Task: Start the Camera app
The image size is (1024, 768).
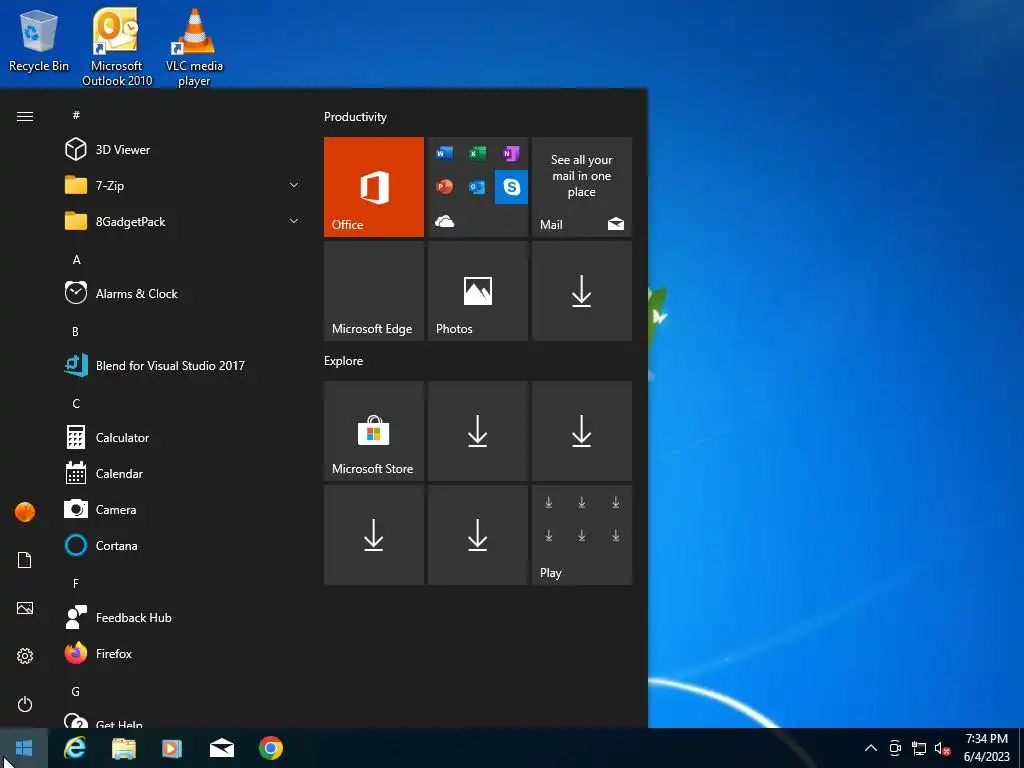Action: pos(183,509)
